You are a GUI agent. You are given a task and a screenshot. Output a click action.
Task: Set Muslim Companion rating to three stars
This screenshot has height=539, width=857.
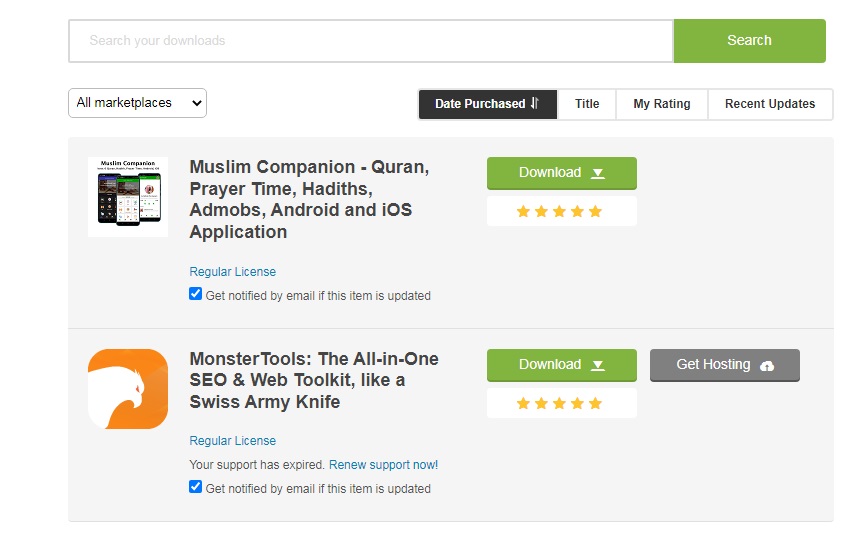point(559,212)
